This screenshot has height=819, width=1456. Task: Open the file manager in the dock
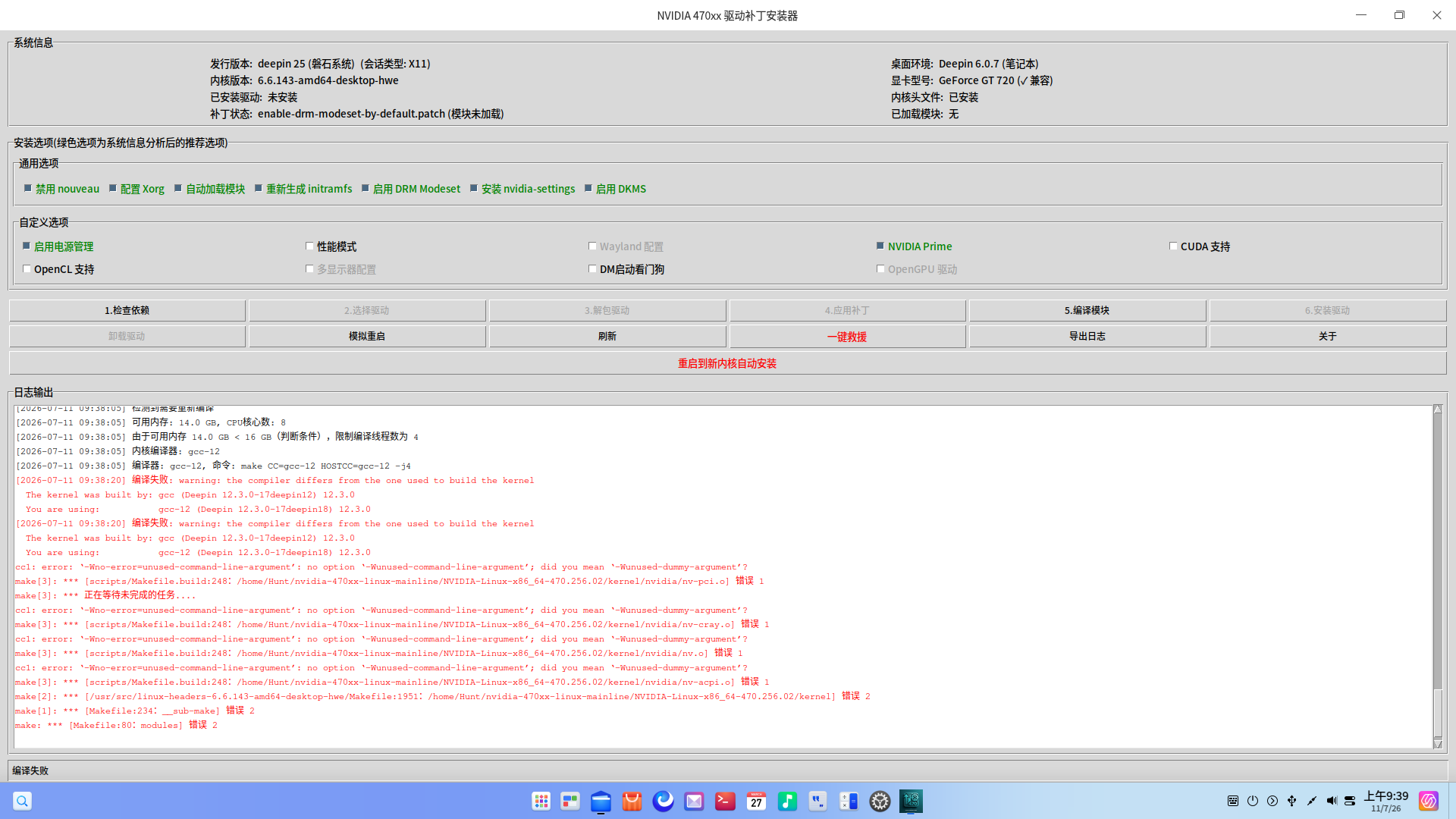[x=601, y=801]
